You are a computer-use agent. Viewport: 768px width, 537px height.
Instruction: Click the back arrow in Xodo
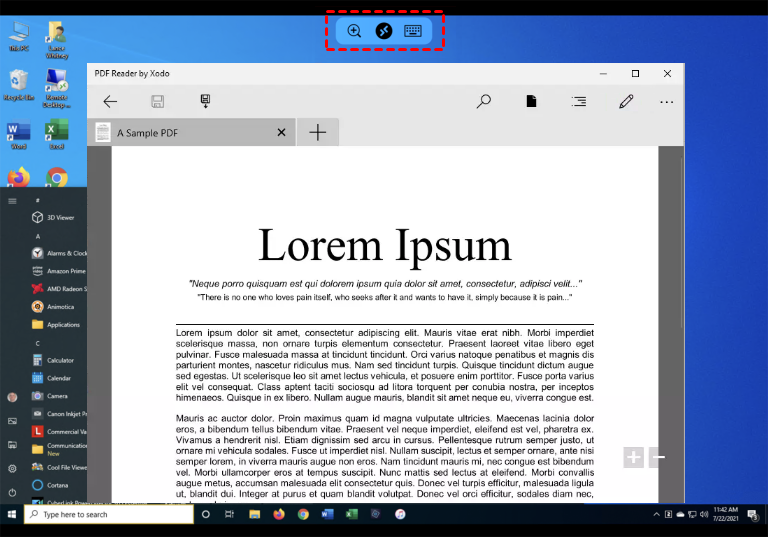tap(110, 101)
